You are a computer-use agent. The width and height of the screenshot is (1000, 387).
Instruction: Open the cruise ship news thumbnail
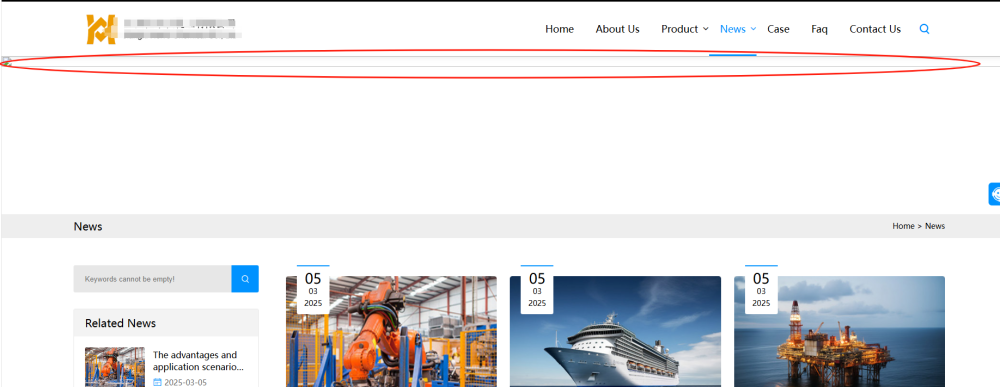point(615,332)
